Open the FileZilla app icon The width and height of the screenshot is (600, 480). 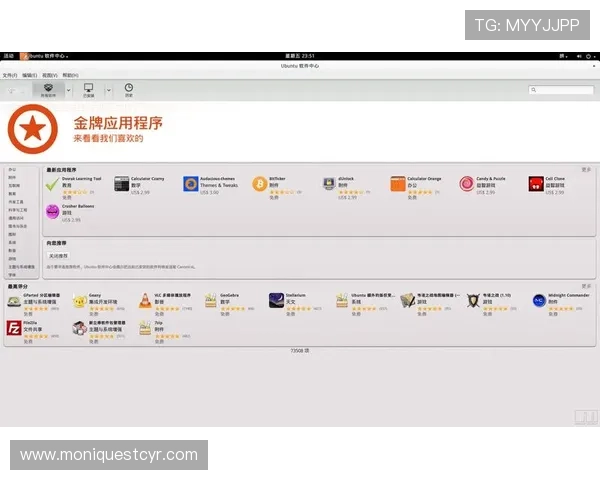pos(14,328)
